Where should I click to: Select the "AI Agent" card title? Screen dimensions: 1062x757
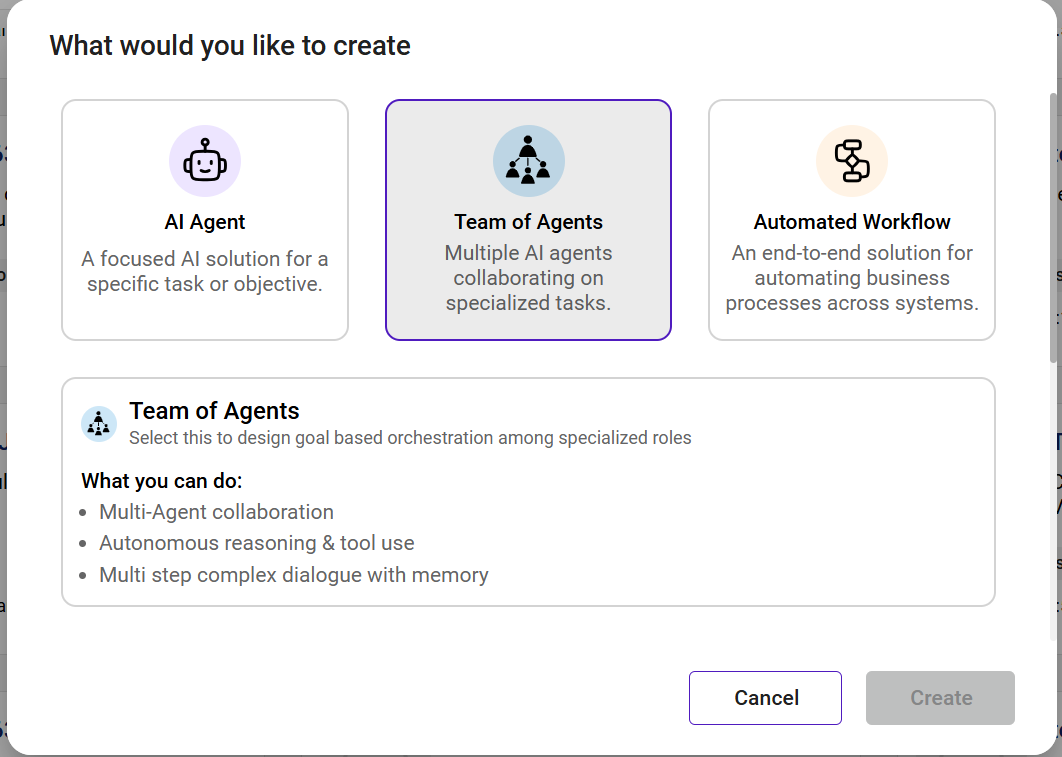point(205,222)
